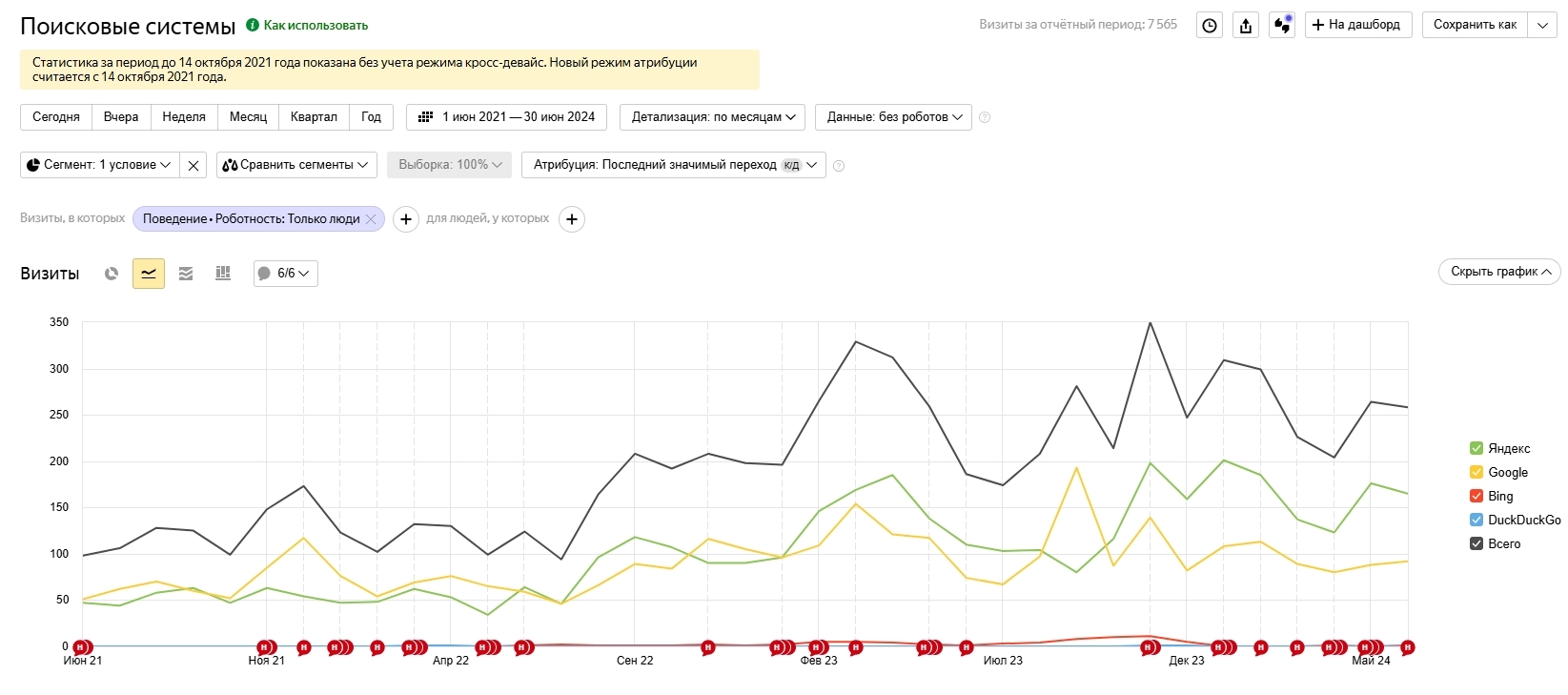Open the thumbs feedback icon

coord(1282,26)
